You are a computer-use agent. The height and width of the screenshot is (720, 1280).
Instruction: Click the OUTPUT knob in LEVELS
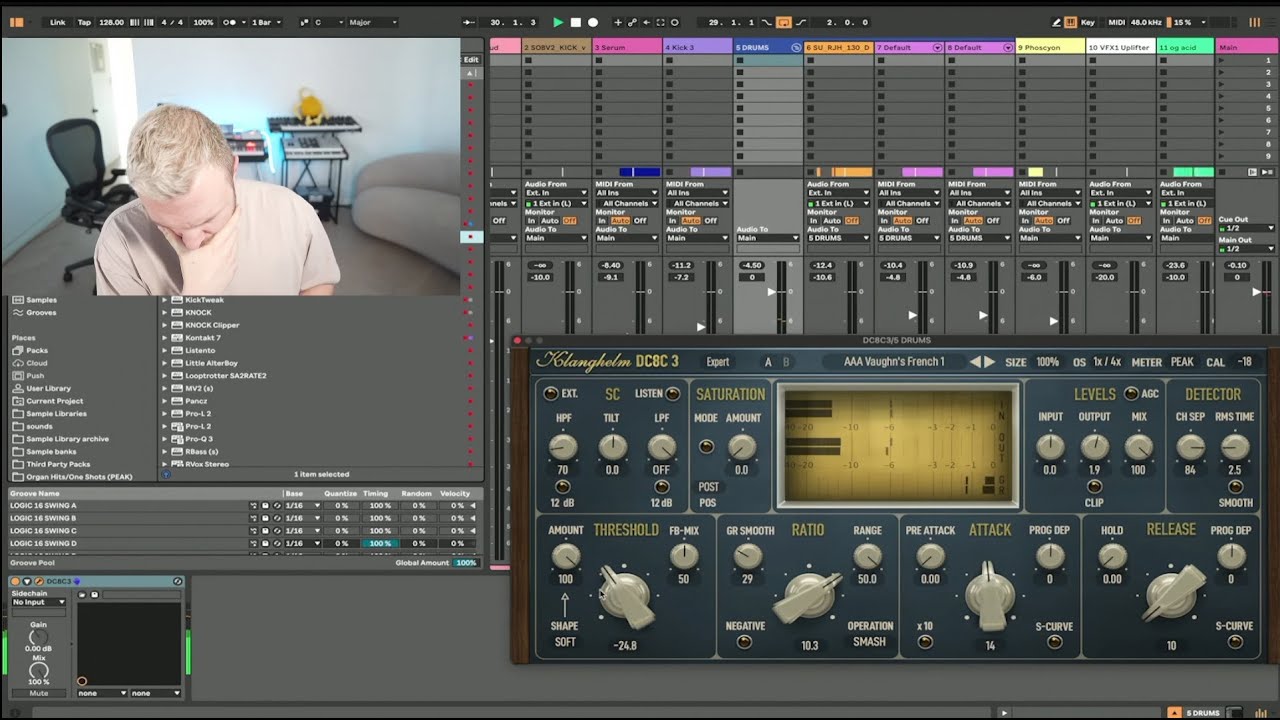pos(1094,447)
